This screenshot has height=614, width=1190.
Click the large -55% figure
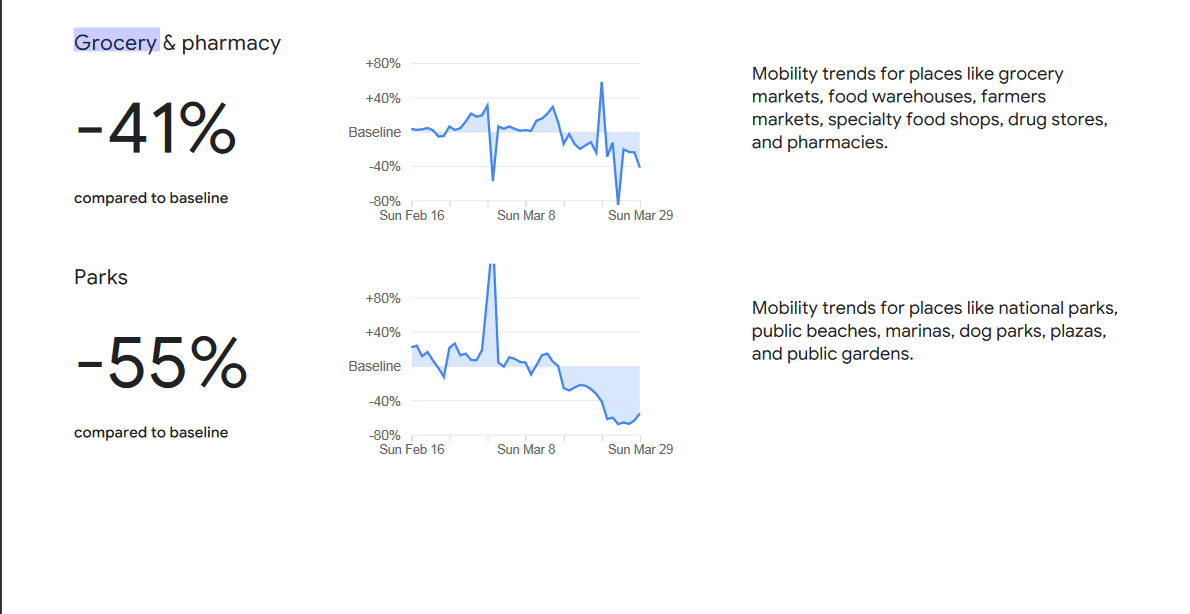(x=162, y=364)
